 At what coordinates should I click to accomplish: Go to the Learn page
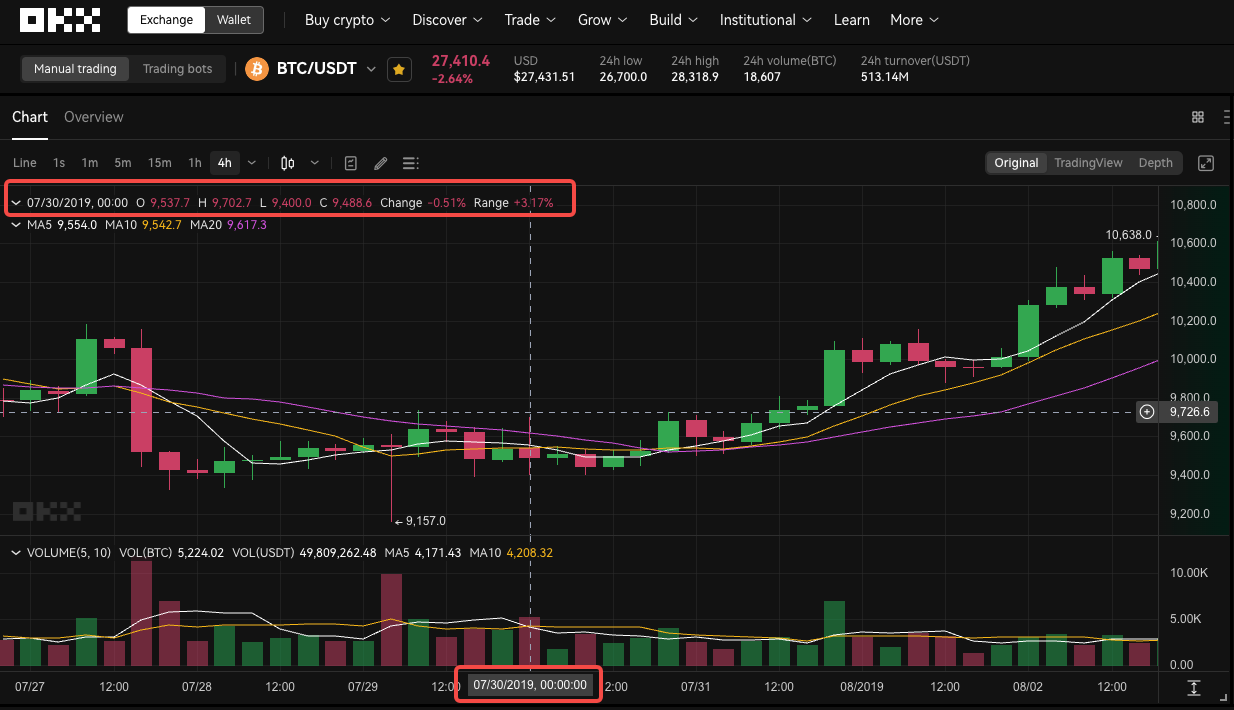click(851, 20)
